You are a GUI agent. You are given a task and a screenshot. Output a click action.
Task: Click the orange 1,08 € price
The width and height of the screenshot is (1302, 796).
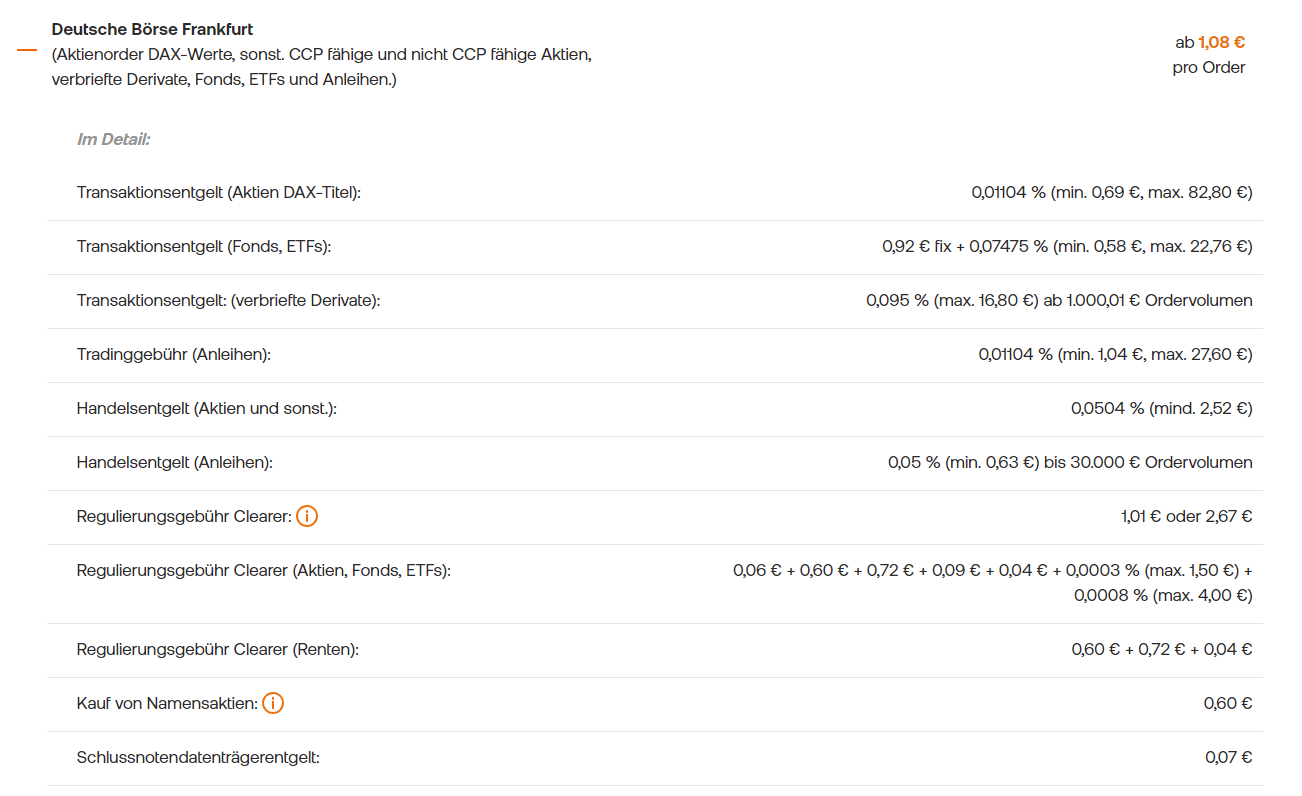coord(1221,42)
